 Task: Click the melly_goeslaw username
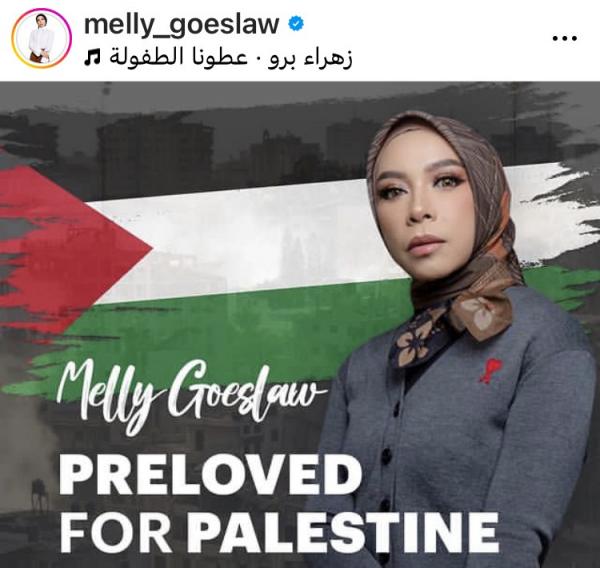(181, 24)
